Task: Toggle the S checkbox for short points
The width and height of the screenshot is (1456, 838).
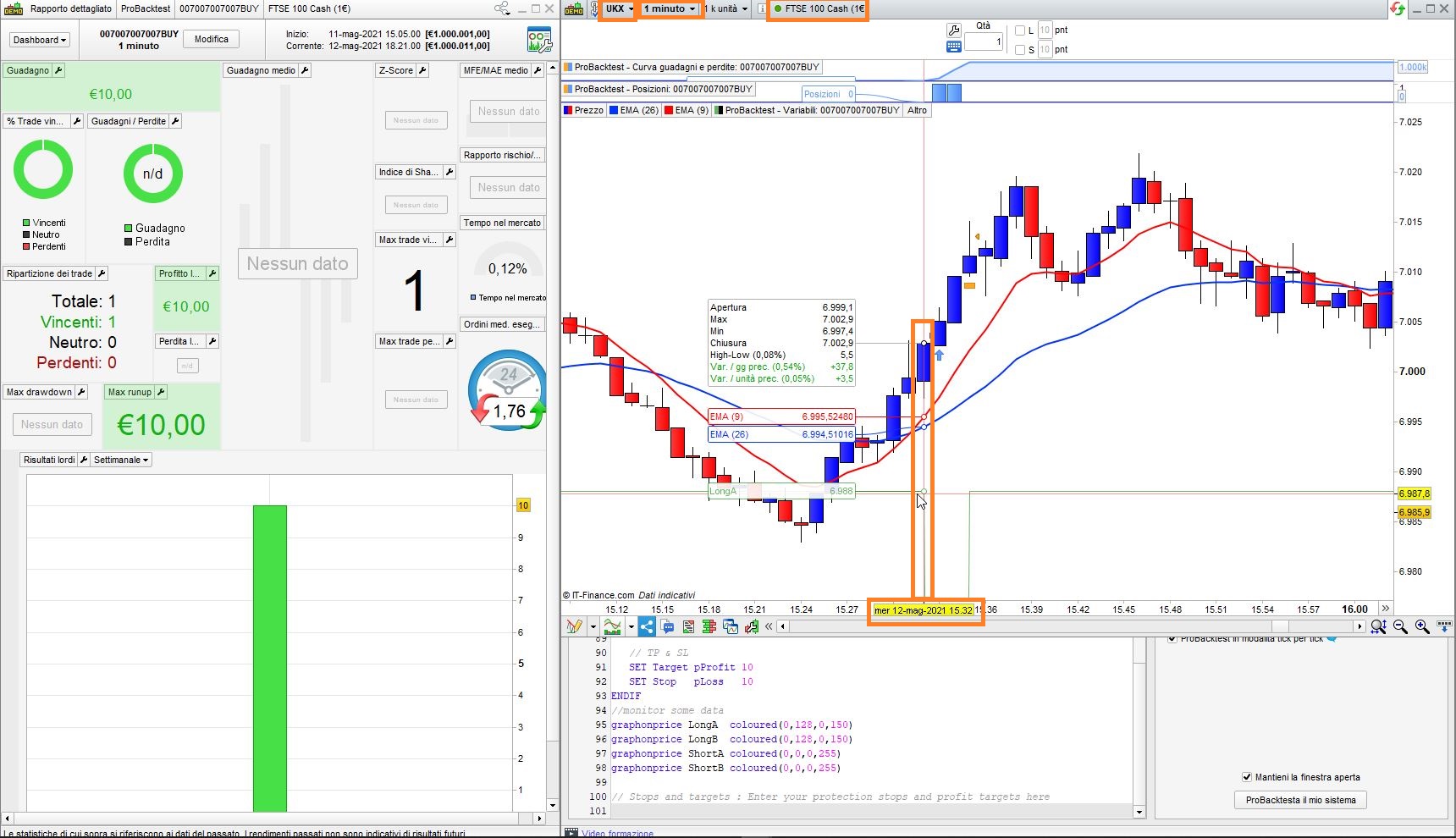Action: click(x=1020, y=50)
